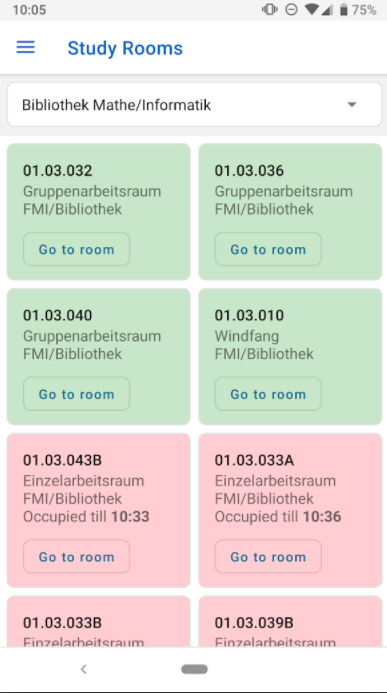387x693 pixels.
Task: Go to occupied room 01.03.043B
Action: pyautogui.click(x=76, y=556)
